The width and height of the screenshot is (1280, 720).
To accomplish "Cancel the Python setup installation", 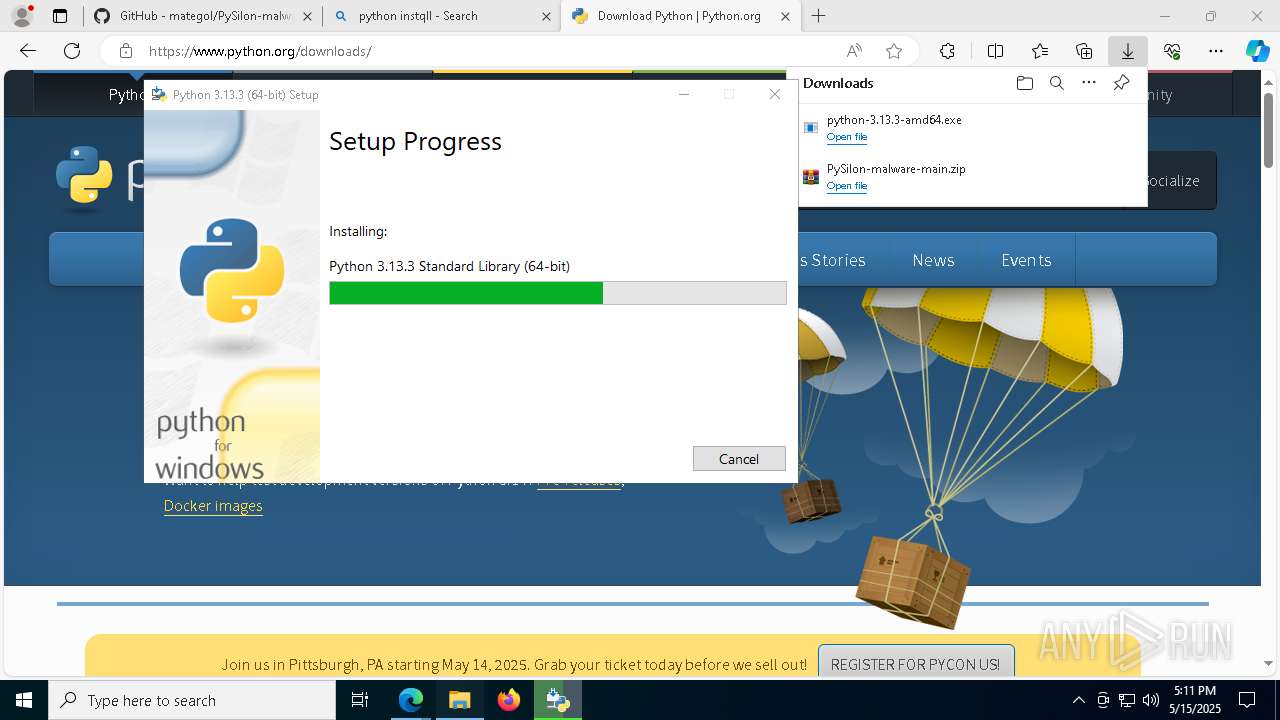I will (739, 459).
